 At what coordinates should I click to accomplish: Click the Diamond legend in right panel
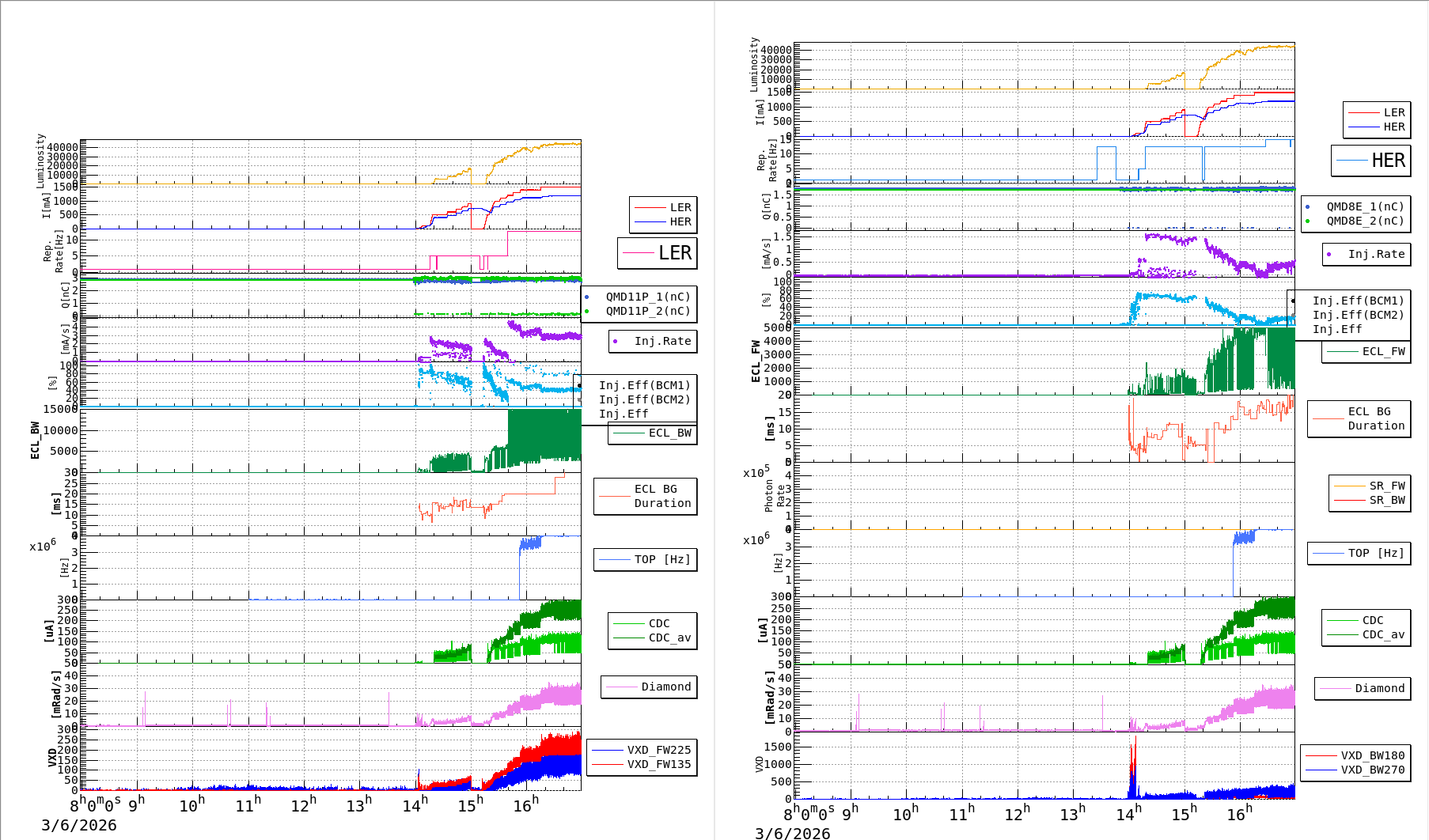pyautogui.click(x=1363, y=688)
